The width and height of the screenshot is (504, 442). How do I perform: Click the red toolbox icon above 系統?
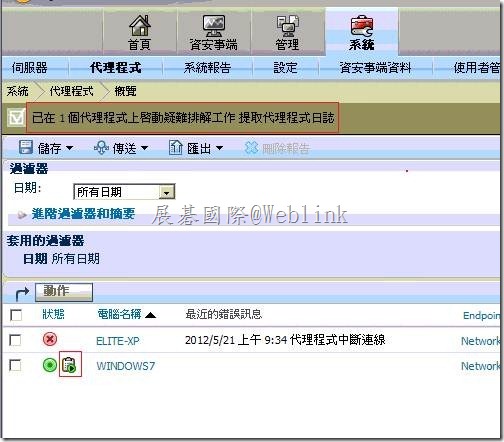[362, 25]
